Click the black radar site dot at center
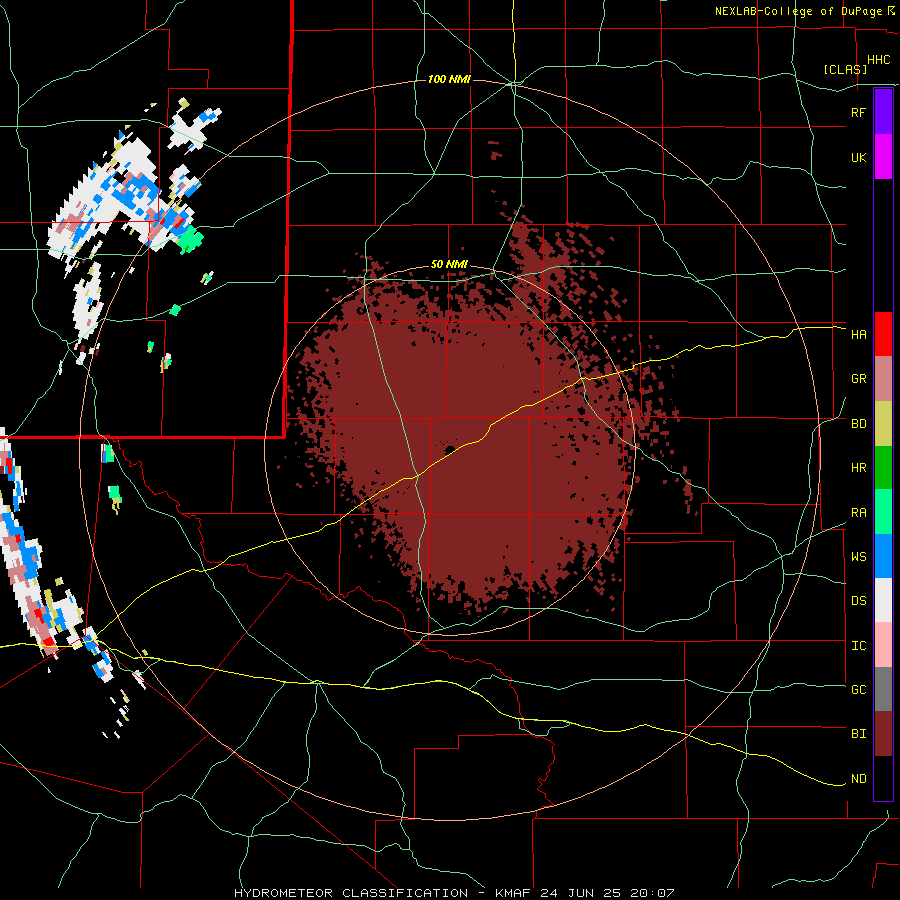The image size is (900, 900). [450, 449]
